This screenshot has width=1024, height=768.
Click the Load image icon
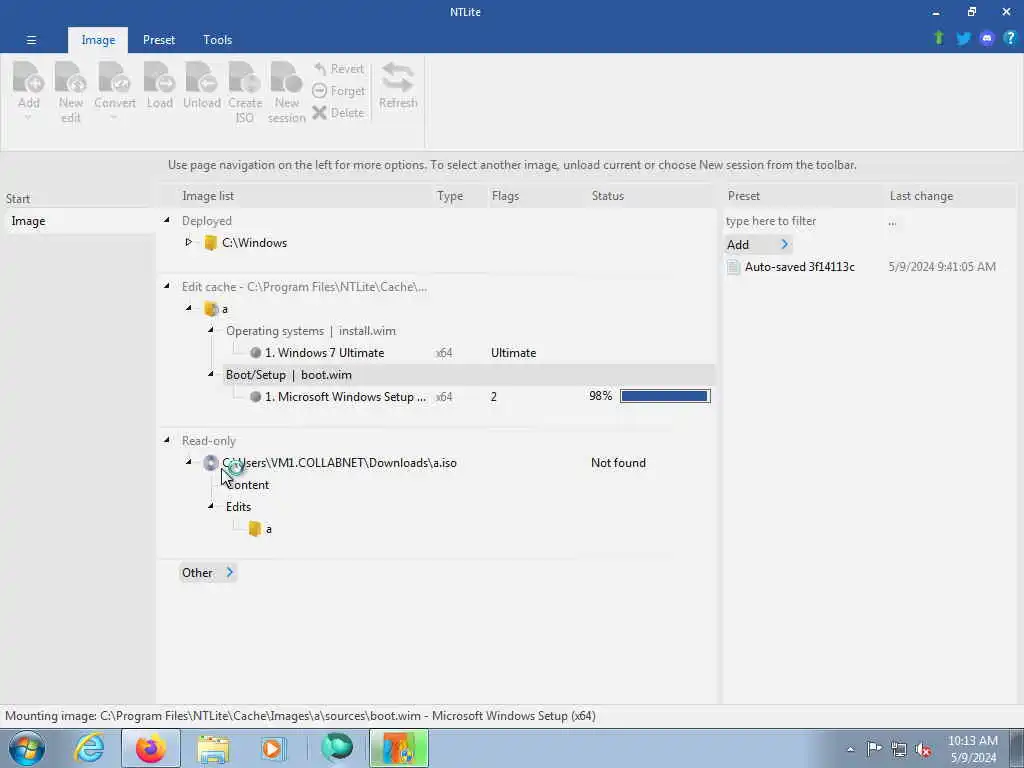coord(159,78)
